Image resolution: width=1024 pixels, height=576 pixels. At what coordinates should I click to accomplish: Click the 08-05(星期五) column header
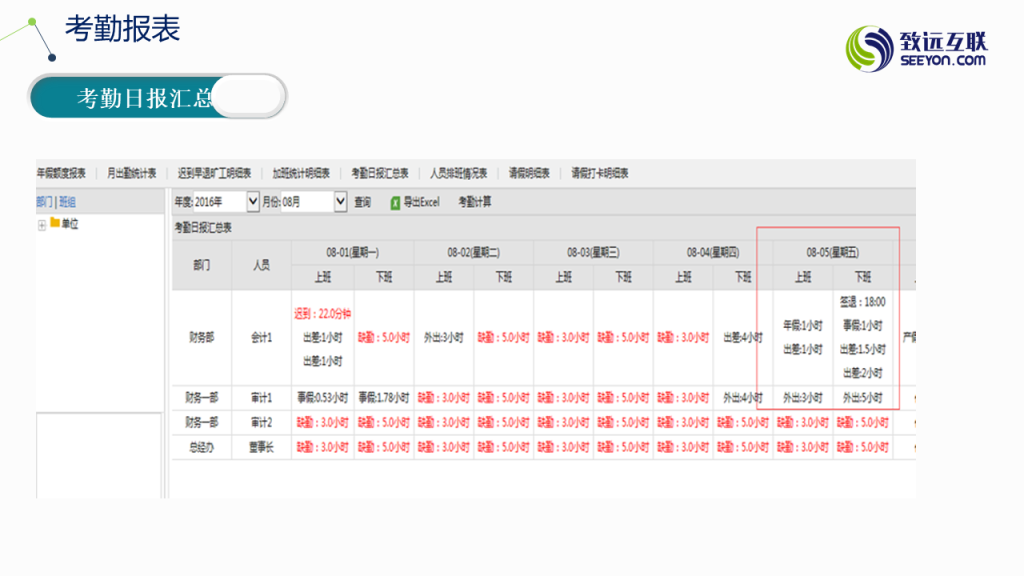pos(832,252)
